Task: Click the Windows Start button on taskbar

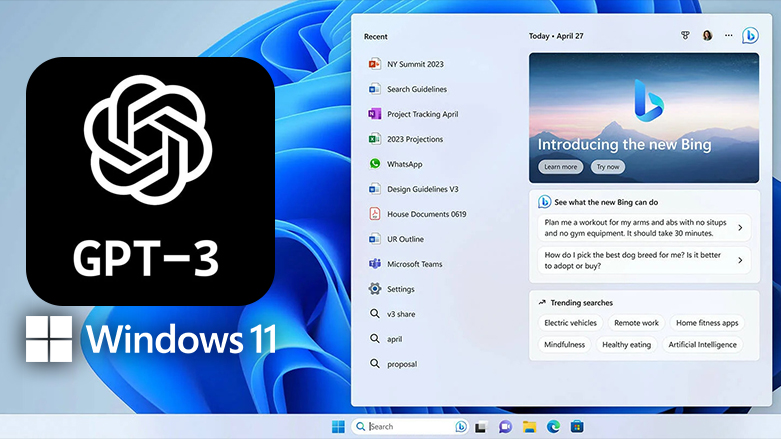Action: pos(338,427)
